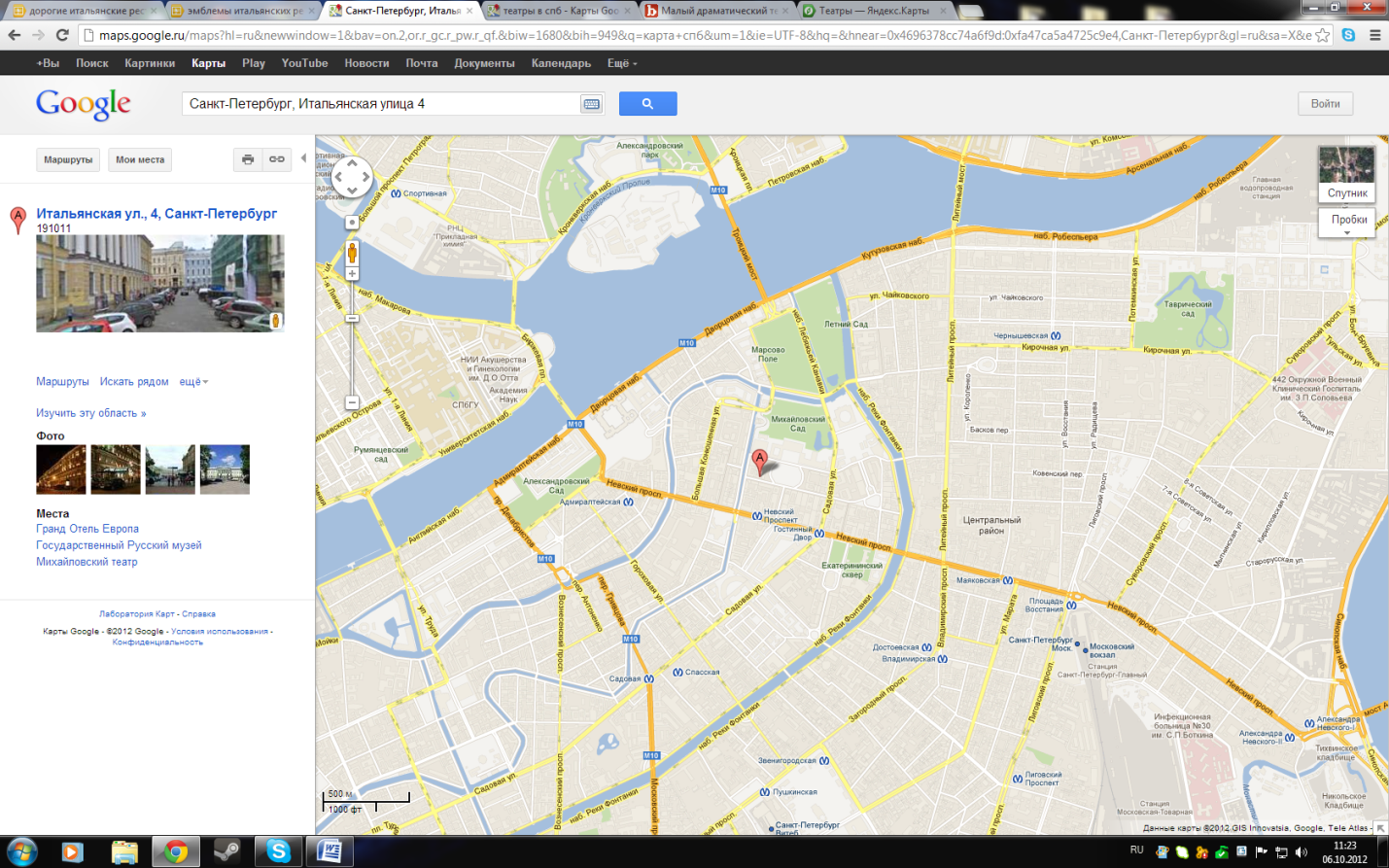
Task: Open Почта in the Google bar
Action: pyautogui.click(x=422, y=63)
